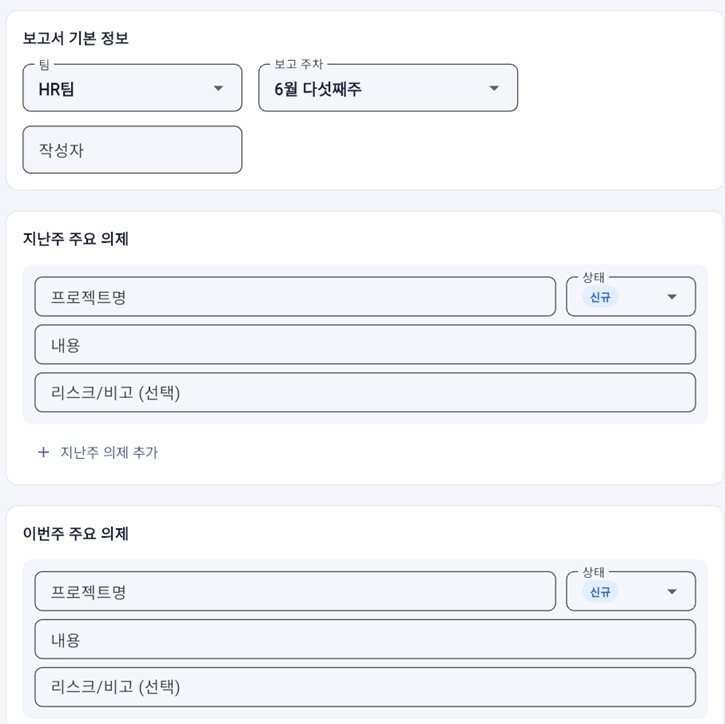Screen dimensions: 725x724
Task: Click the plus icon for 지난주 의제 추가
Action: [43, 452]
